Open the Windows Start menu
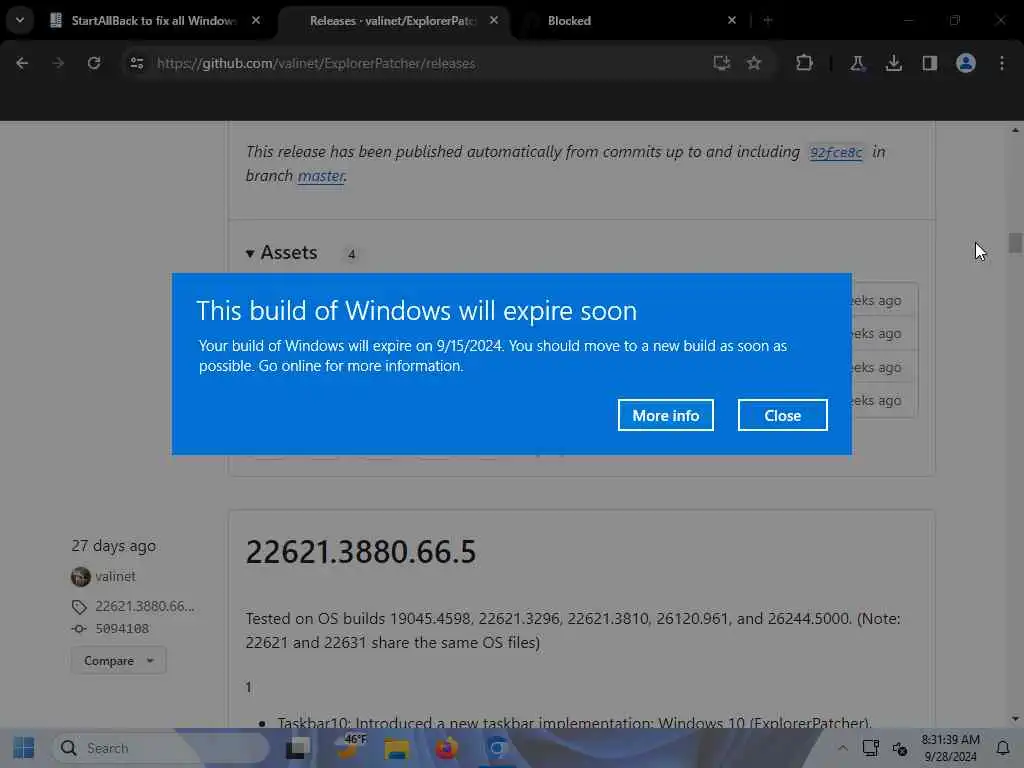1024x768 pixels. [x=24, y=748]
